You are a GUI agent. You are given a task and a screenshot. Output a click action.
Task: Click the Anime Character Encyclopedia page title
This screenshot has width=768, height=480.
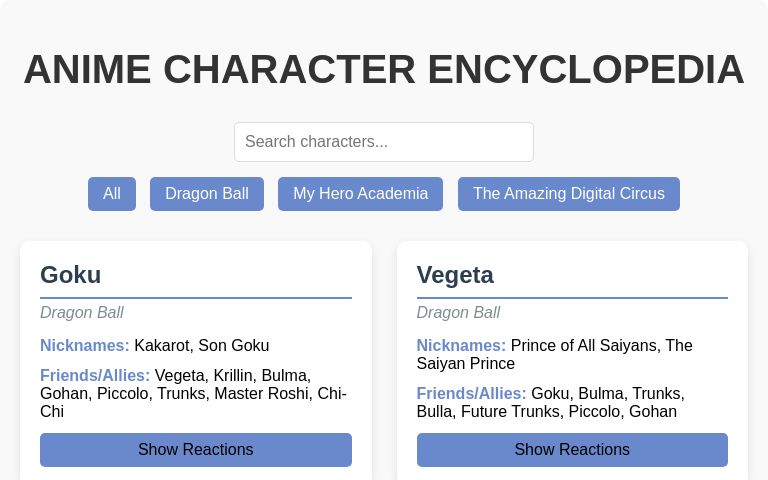tap(384, 70)
